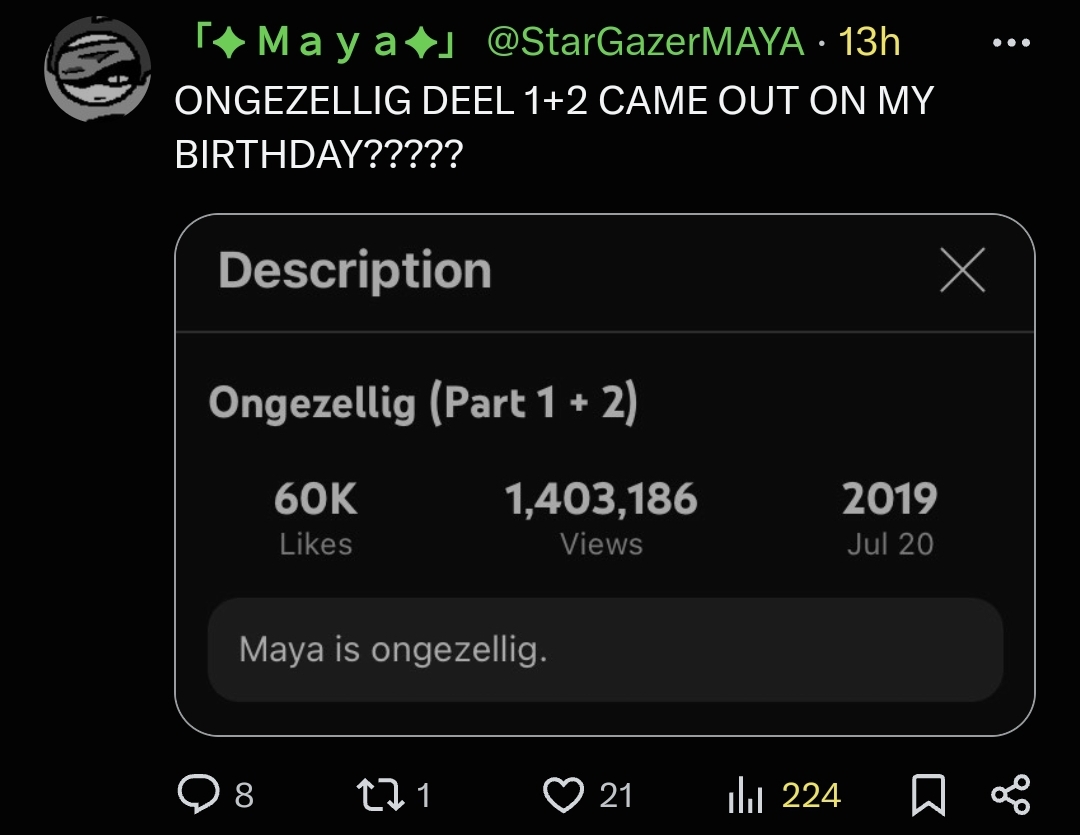Click the 60K Likes stat

[316, 517]
